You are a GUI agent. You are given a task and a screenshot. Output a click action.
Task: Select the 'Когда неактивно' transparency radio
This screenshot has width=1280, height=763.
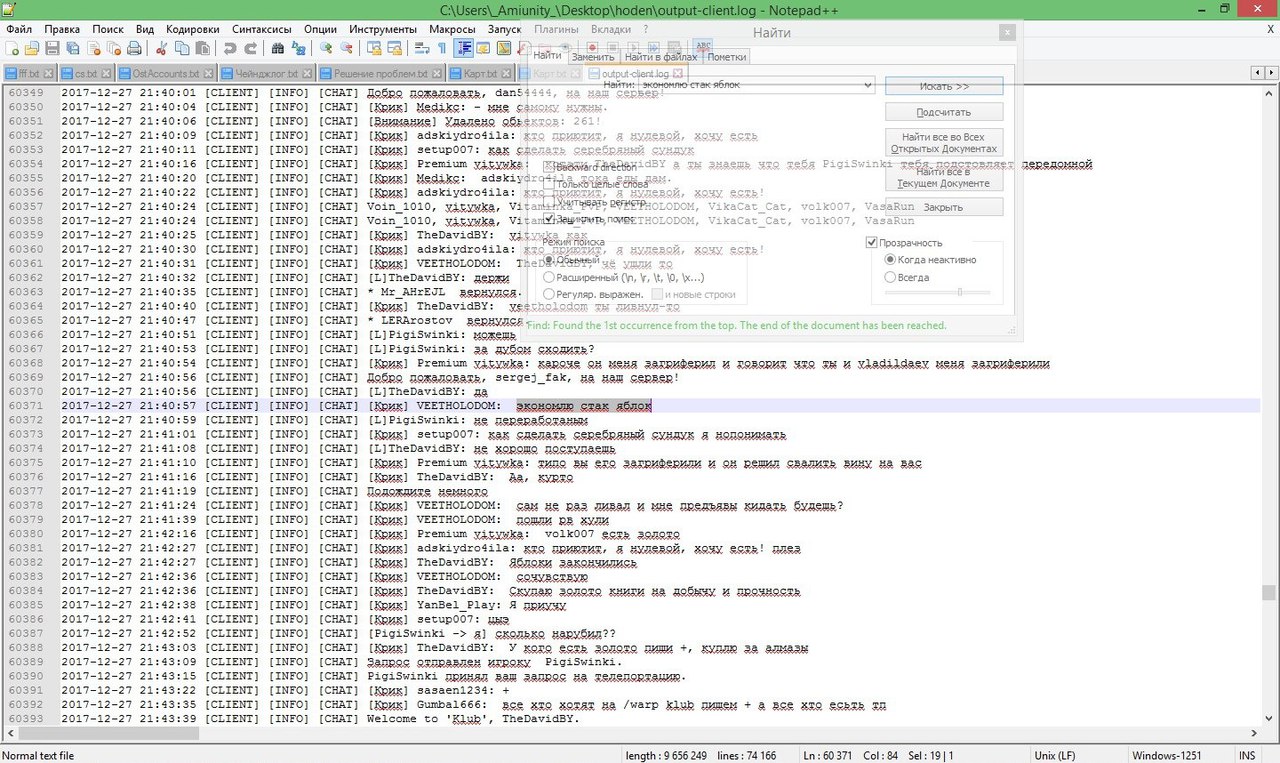click(x=891, y=259)
